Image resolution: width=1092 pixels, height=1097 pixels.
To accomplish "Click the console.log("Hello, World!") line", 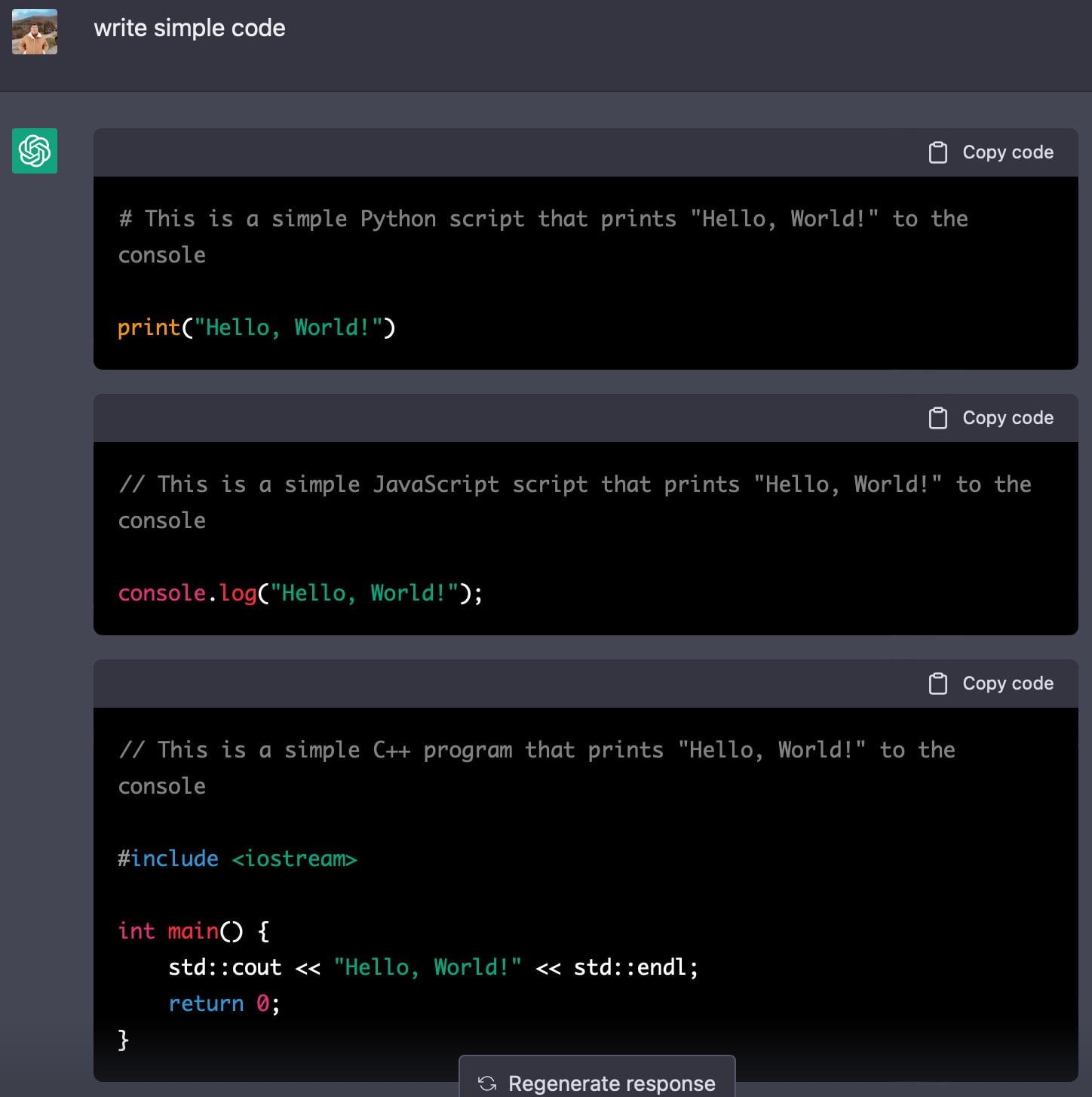I will tap(299, 593).
